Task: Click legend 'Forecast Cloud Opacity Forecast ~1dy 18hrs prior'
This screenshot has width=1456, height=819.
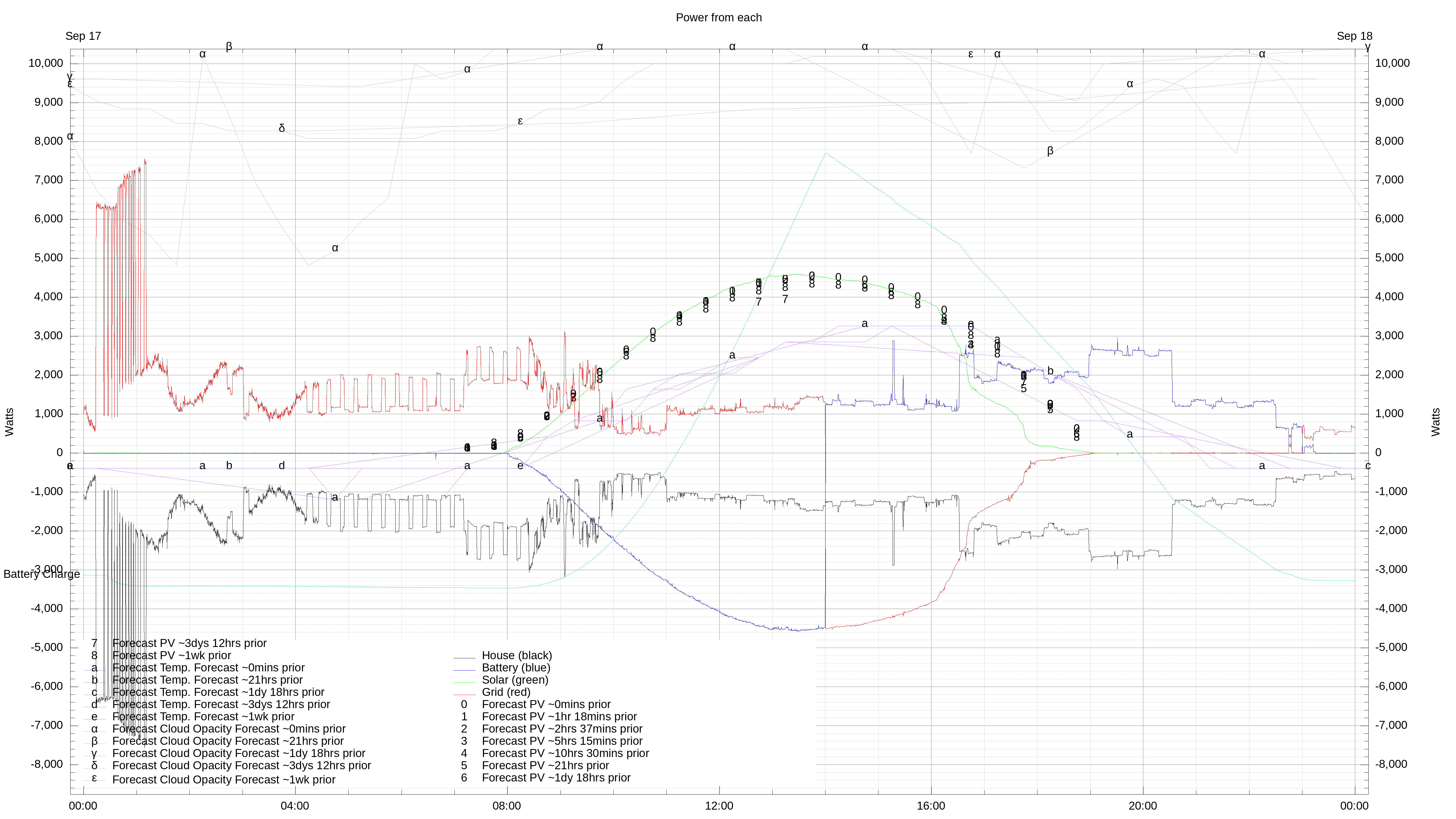Action: point(239,753)
